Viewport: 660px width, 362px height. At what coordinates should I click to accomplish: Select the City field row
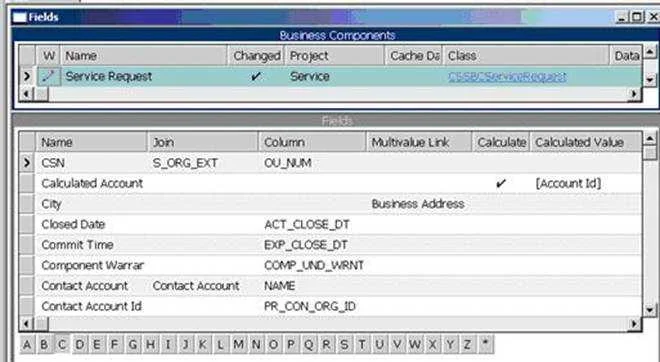[338, 204]
